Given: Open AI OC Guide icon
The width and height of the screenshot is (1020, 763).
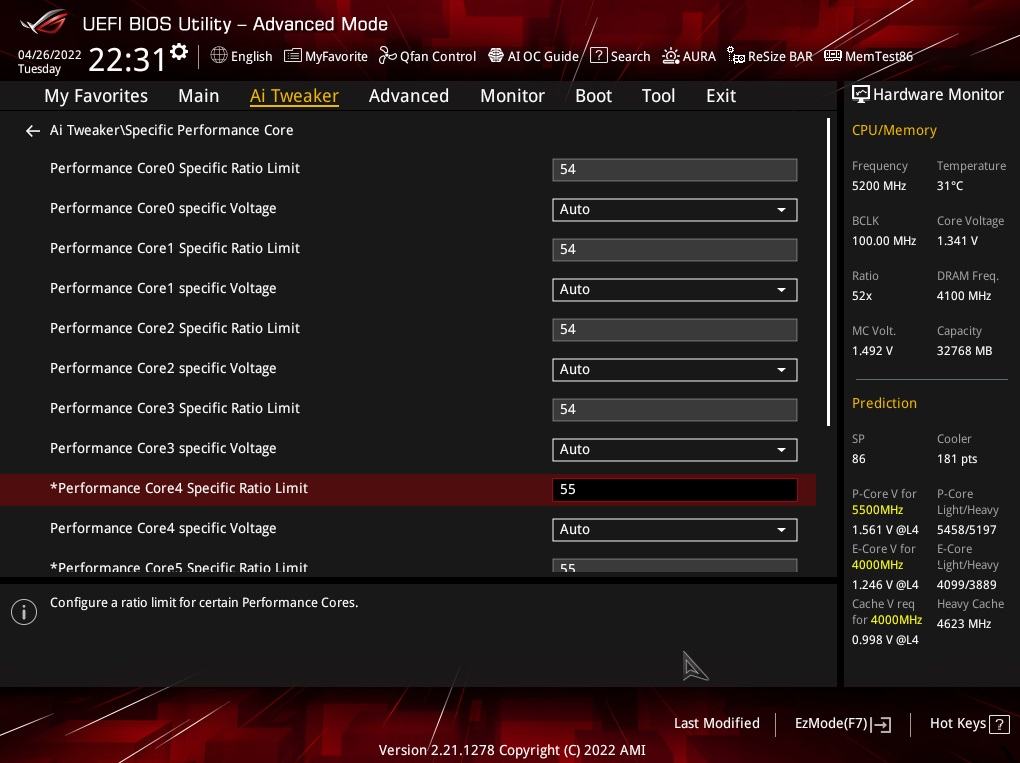Looking at the screenshot, I should tap(496, 56).
